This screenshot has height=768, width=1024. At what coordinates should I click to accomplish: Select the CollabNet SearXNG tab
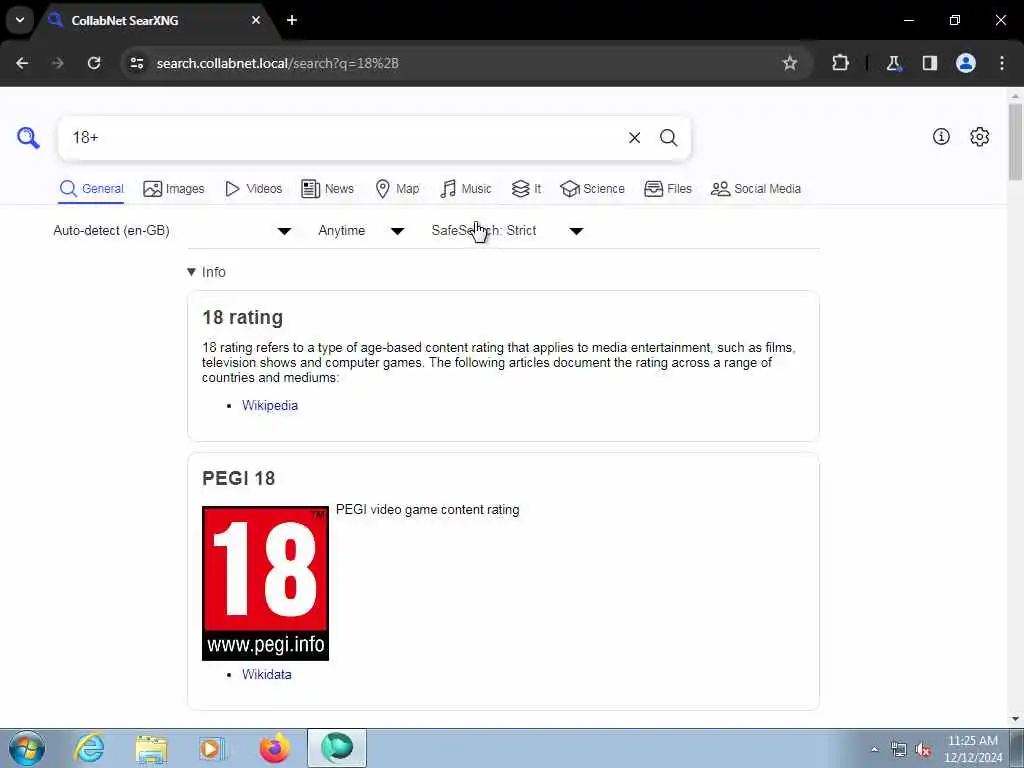(156, 21)
